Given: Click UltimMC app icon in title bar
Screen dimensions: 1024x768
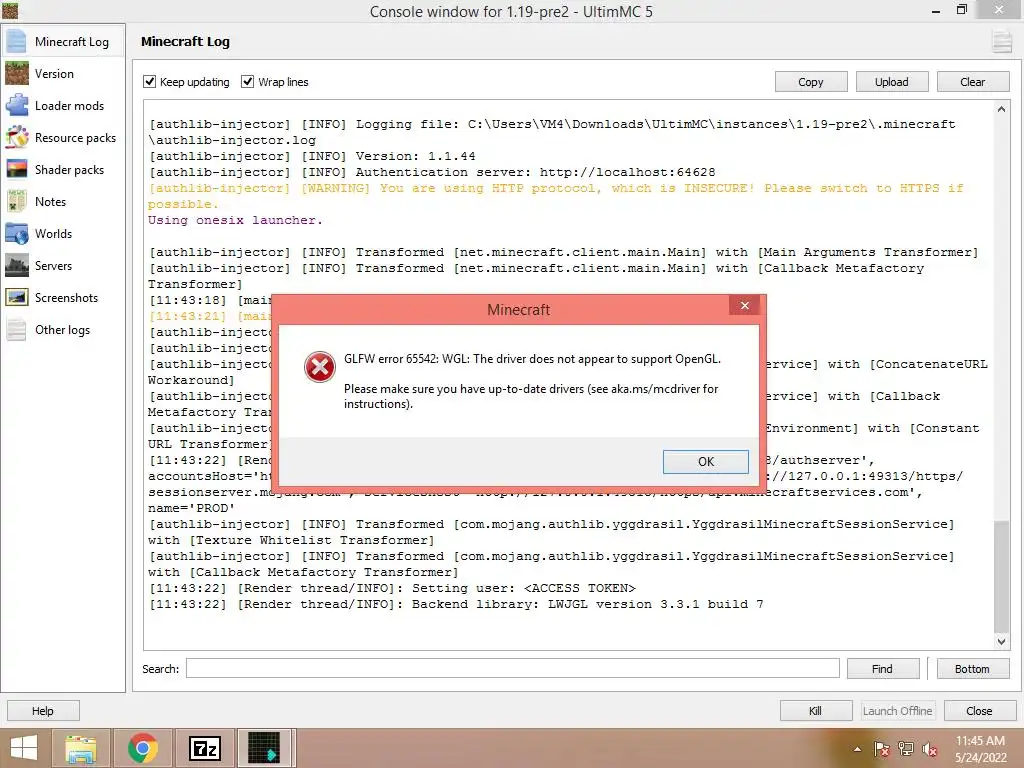Looking at the screenshot, I should (x=9, y=10).
